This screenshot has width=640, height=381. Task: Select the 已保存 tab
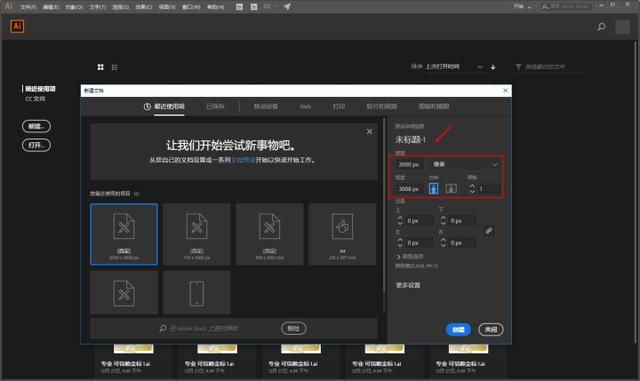[215, 107]
